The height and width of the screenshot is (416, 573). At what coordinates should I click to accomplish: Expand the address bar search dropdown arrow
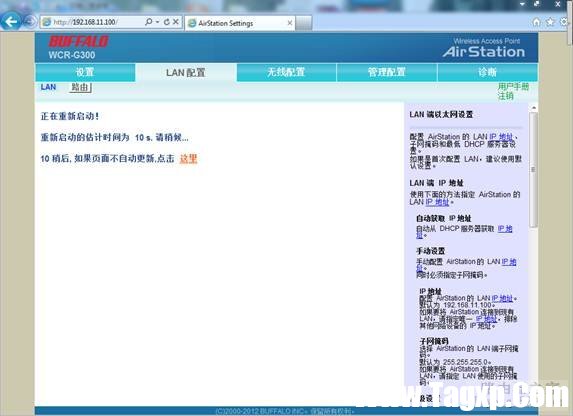tap(158, 22)
